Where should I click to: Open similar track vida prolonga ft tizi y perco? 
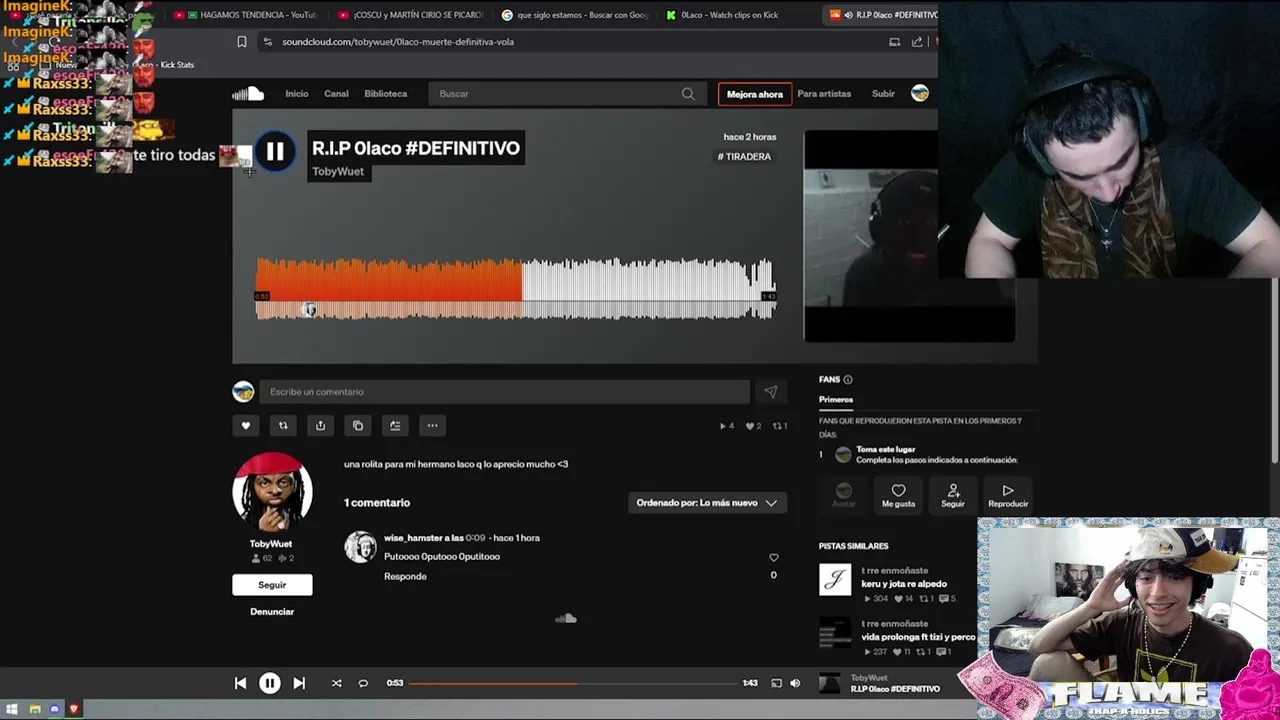click(x=918, y=637)
